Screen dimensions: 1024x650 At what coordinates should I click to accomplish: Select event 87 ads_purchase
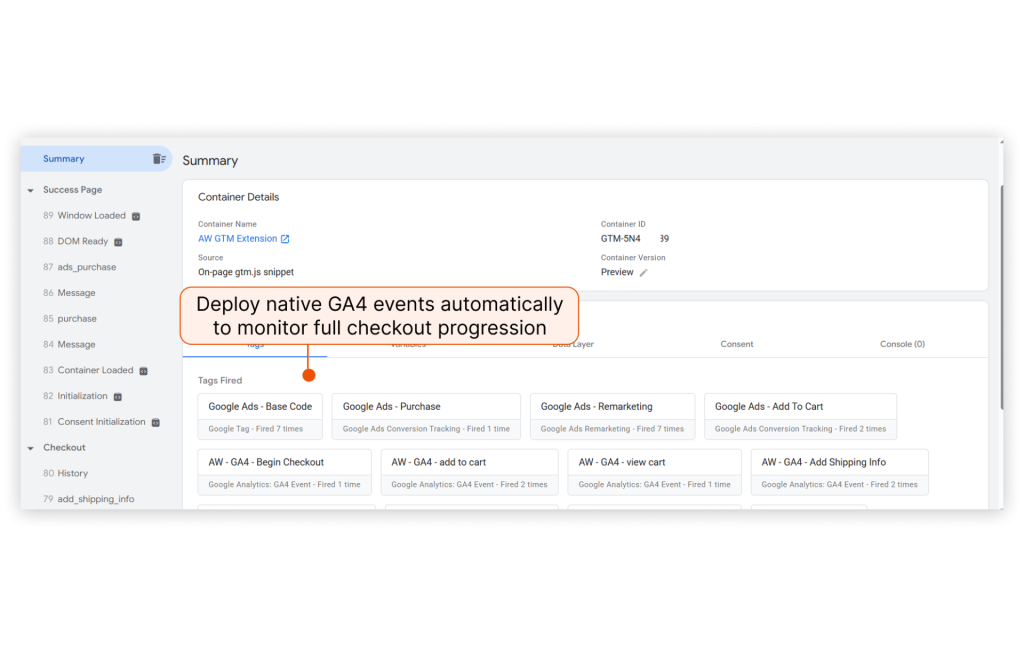tap(80, 267)
